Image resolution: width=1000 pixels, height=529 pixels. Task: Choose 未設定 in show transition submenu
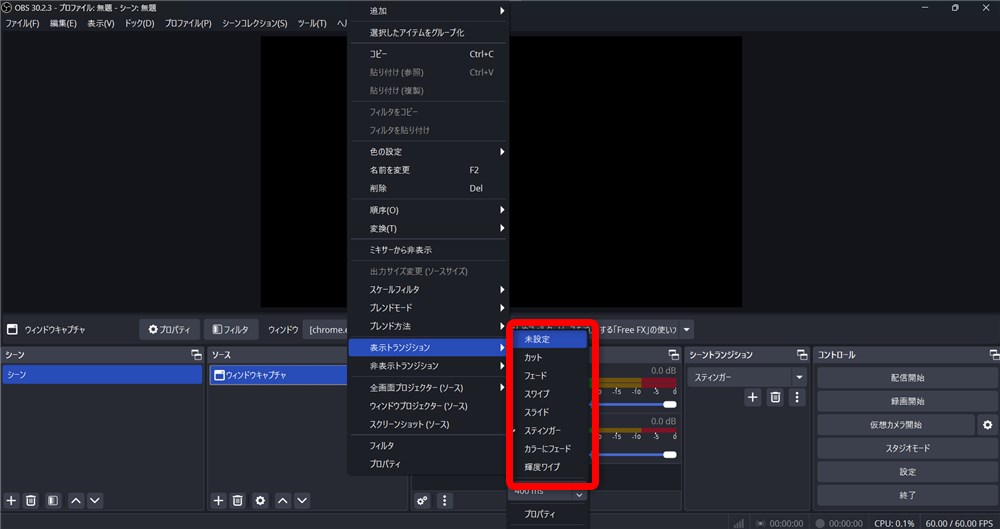click(x=549, y=339)
